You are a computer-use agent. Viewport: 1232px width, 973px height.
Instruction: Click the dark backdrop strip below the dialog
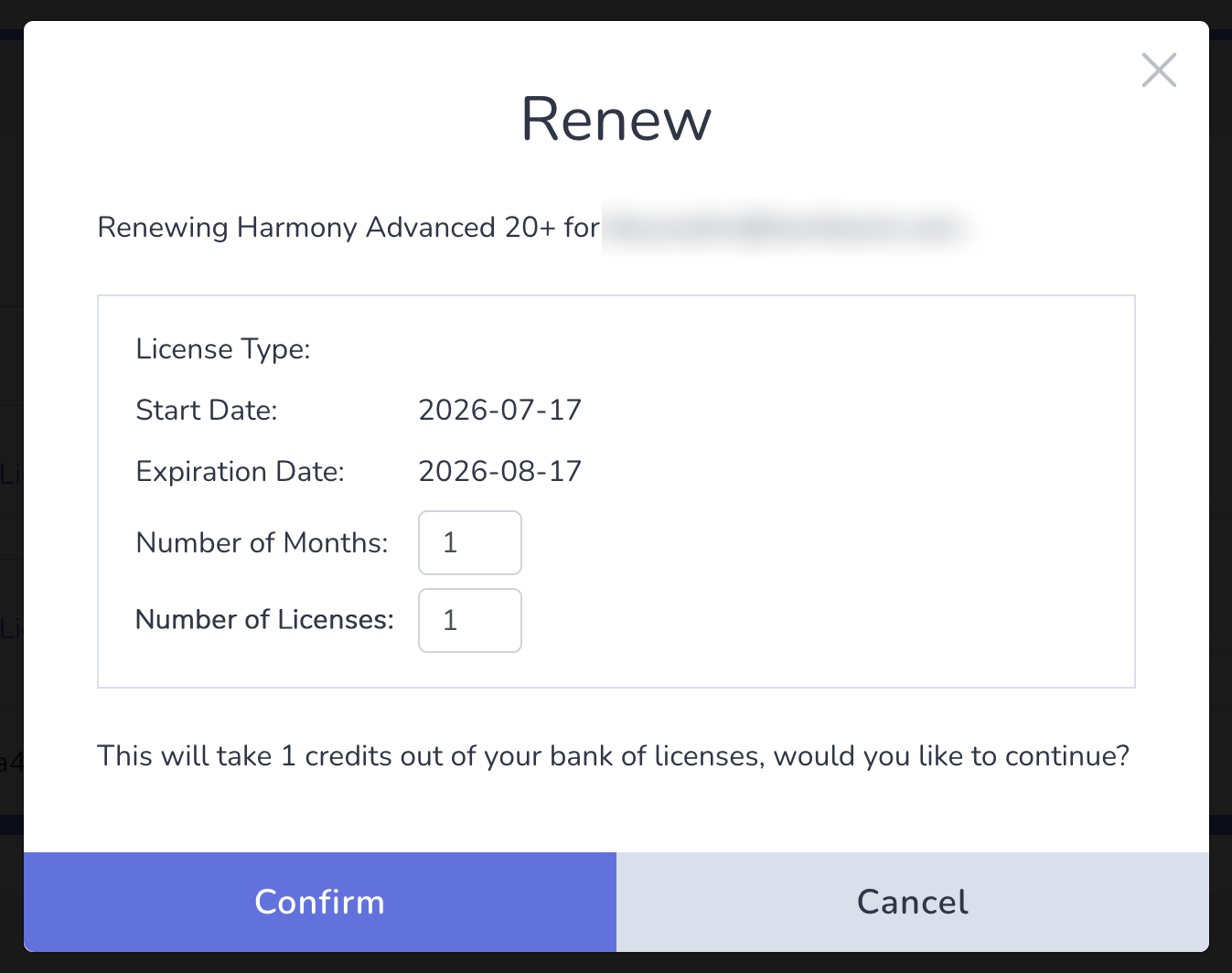616,962
